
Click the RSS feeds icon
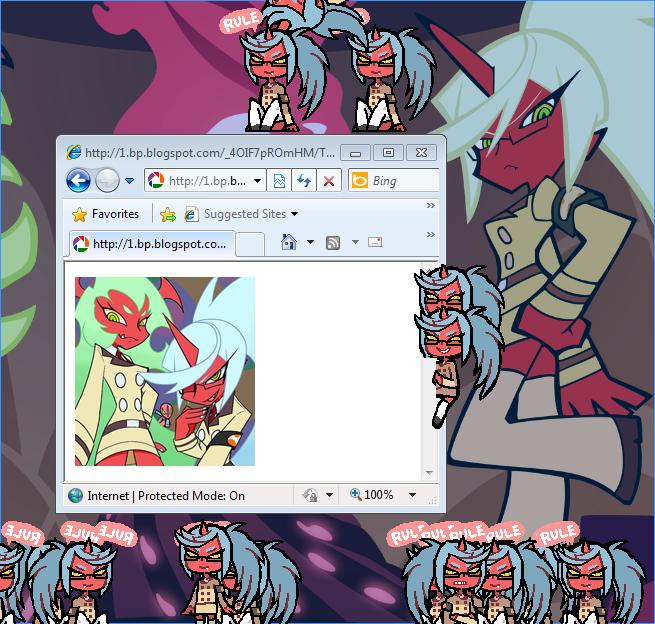coord(333,242)
